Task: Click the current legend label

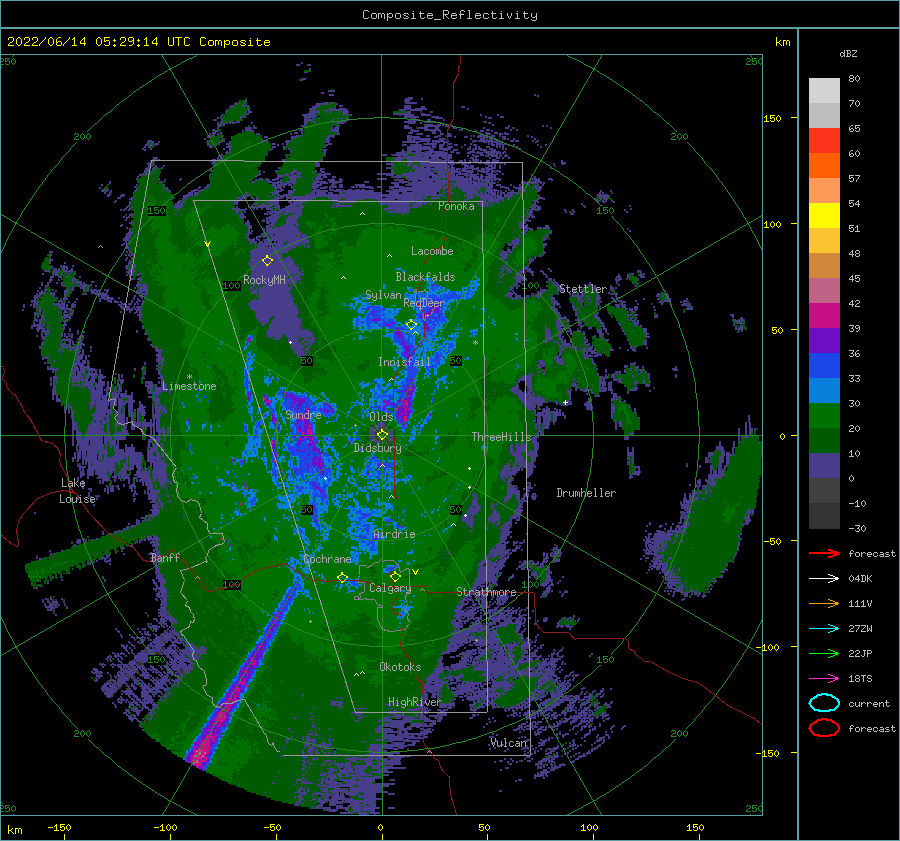Action: (868, 704)
